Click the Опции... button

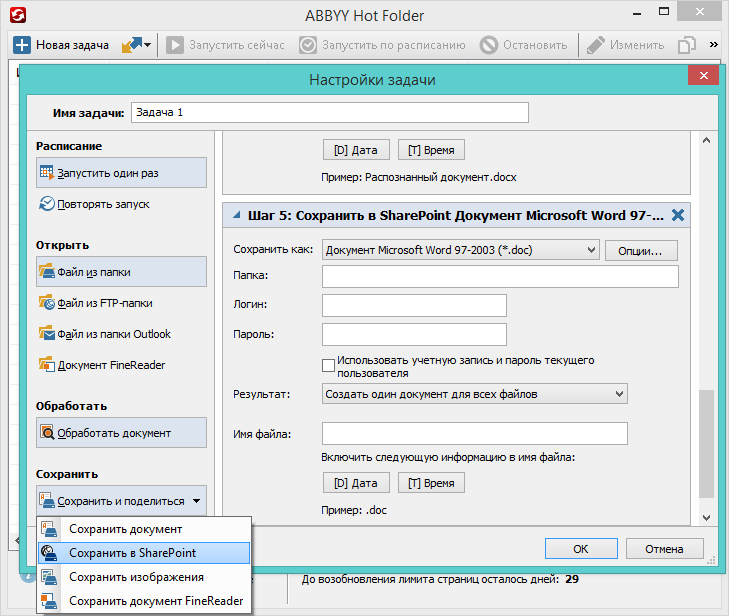(641, 251)
